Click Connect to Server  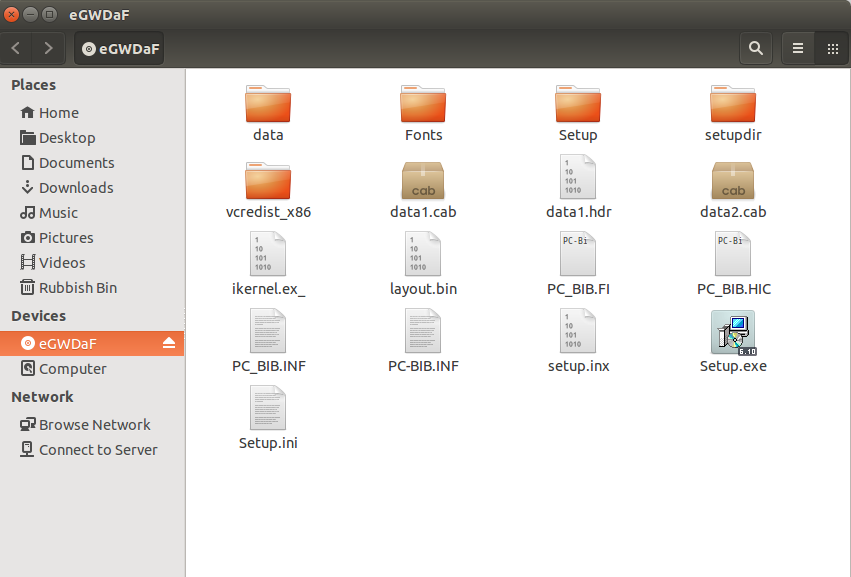(x=92, y=449)
